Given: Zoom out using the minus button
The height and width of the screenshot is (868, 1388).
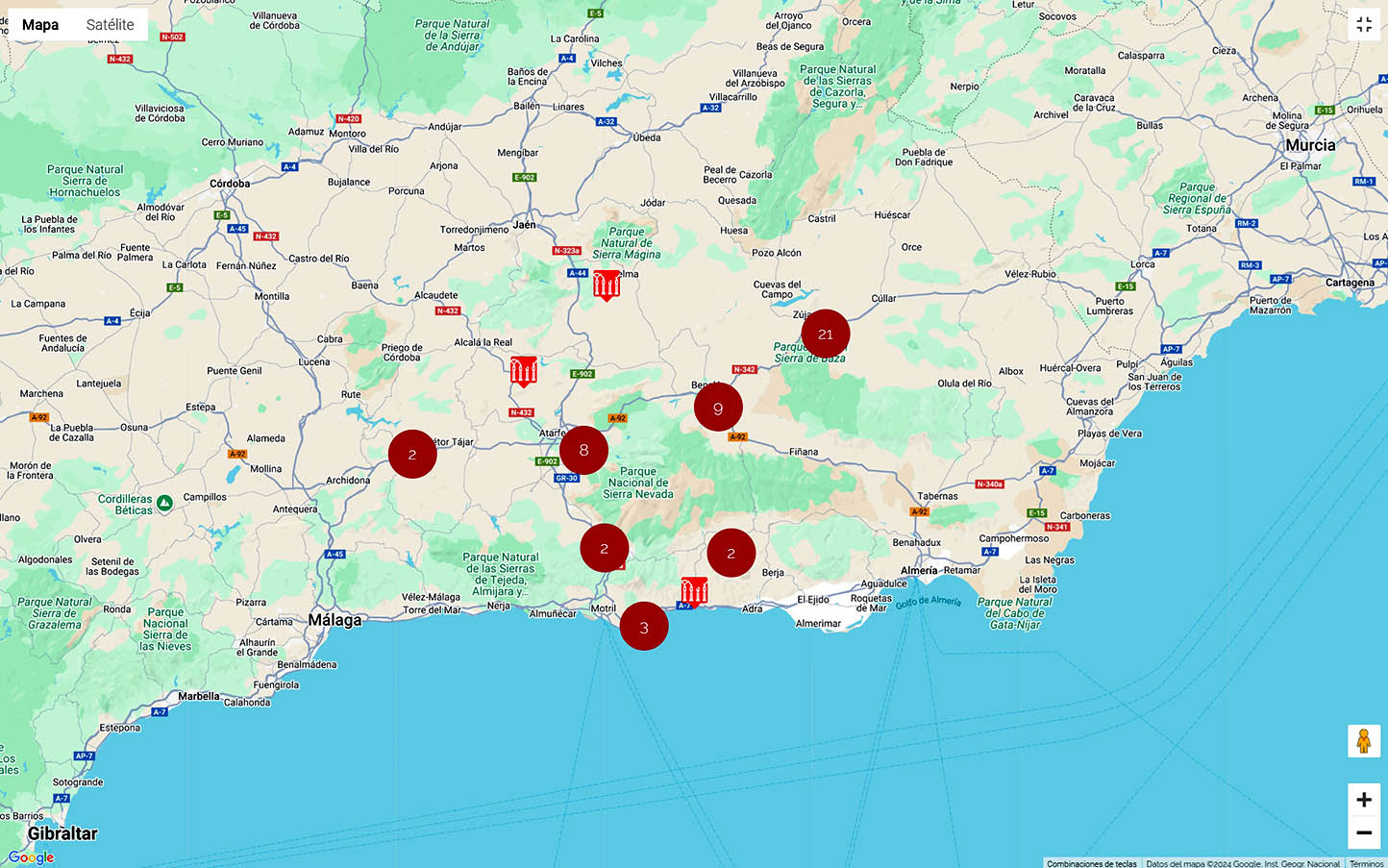Looking at the screenshot, I should [x=1363, y=832].
